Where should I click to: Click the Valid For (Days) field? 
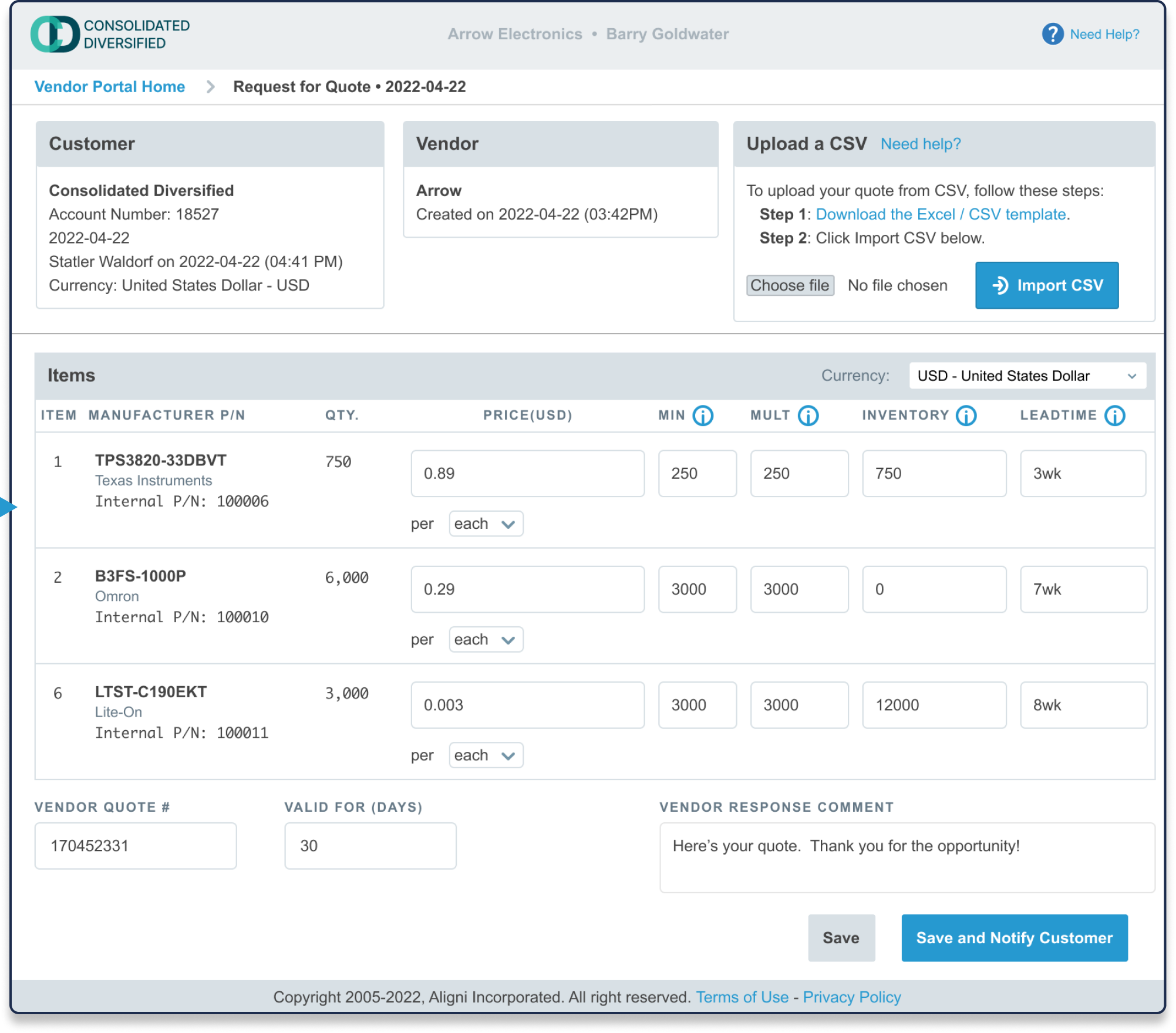click(370, 845)
